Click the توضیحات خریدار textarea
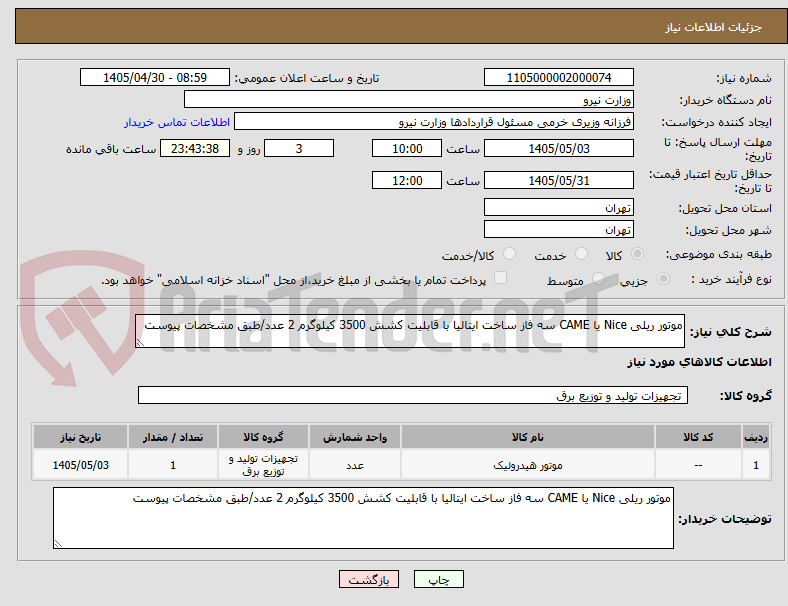788x606 pixels. 363,518
